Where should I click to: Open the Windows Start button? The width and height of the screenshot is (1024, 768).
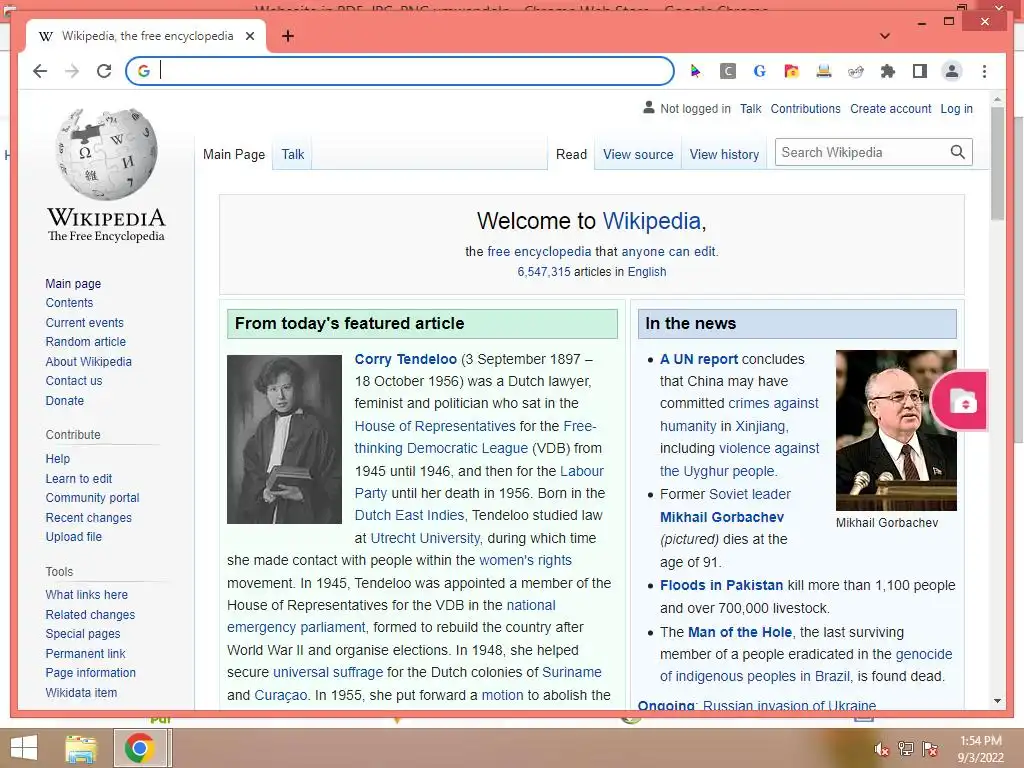(24, 748)
